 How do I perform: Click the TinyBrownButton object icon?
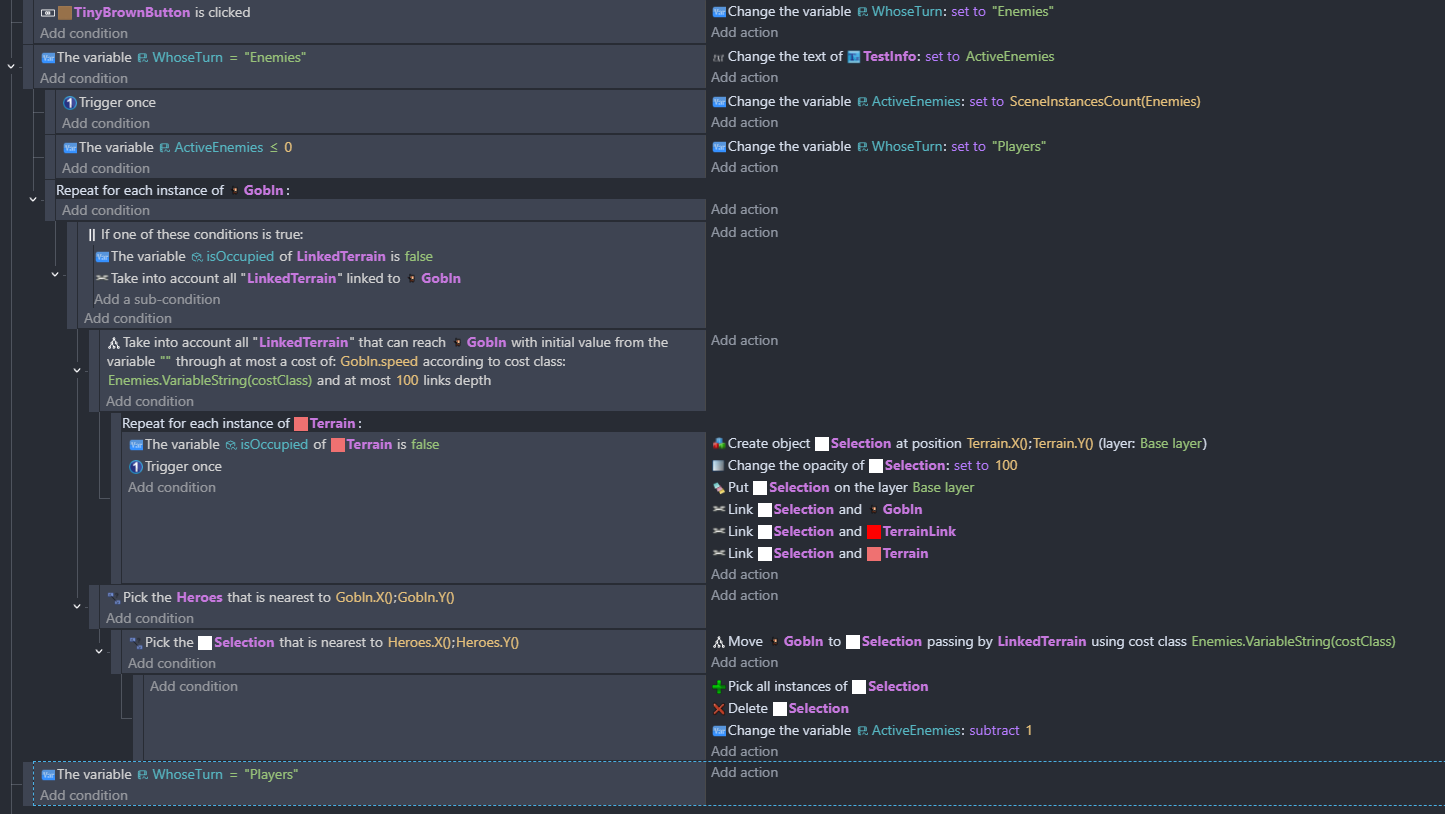[x=65, y=13]
